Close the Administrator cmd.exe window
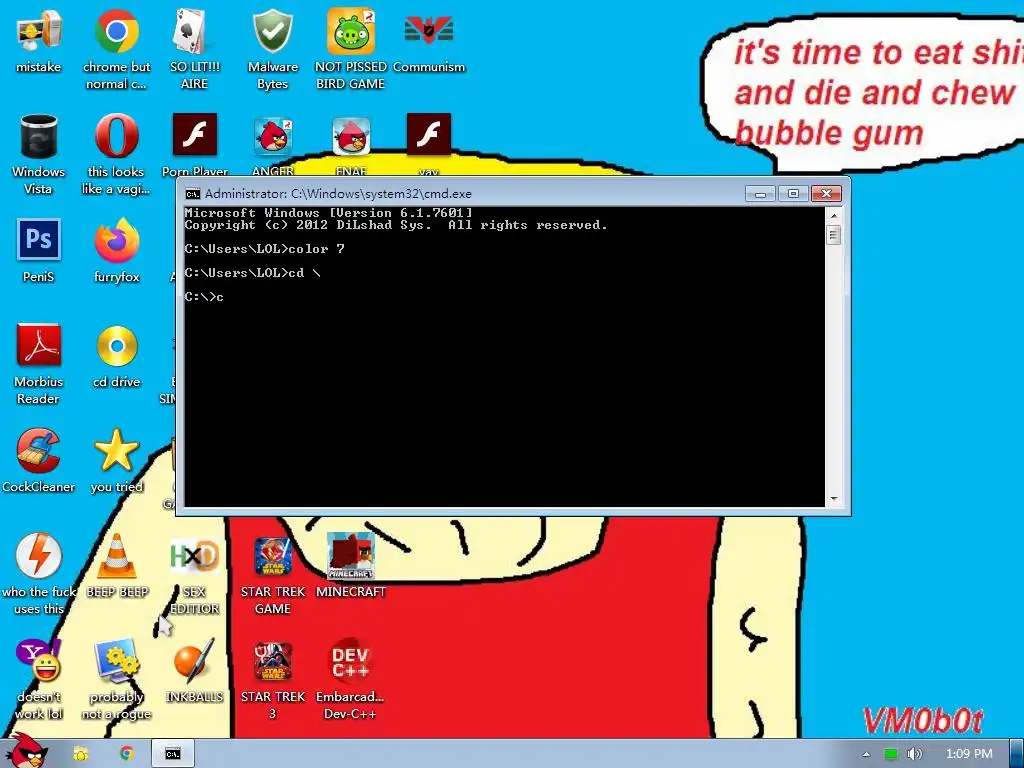This screenshot has height=768, width=1024. coord(826,194)
